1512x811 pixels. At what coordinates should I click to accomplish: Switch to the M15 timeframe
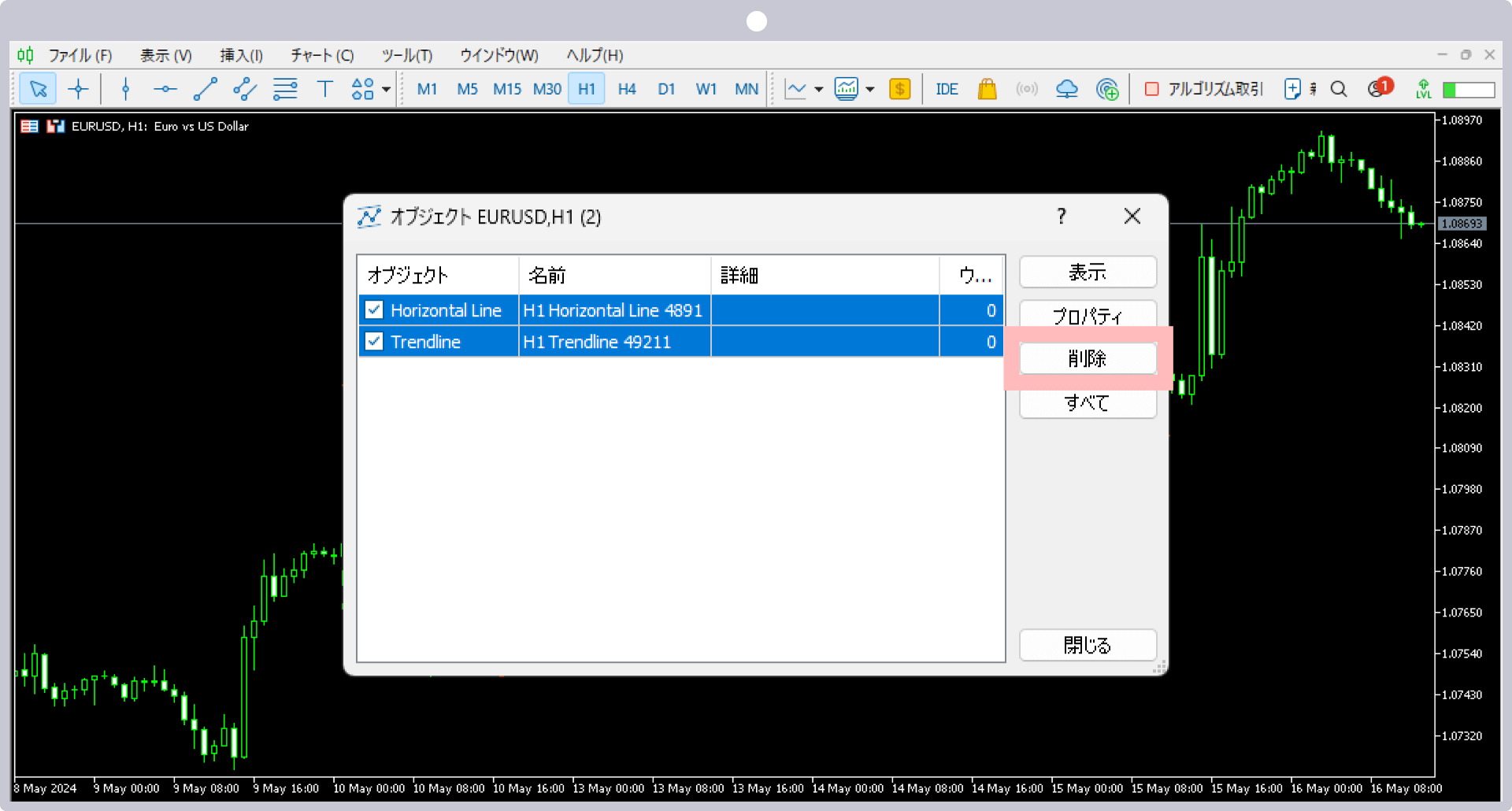coord(507,89)
